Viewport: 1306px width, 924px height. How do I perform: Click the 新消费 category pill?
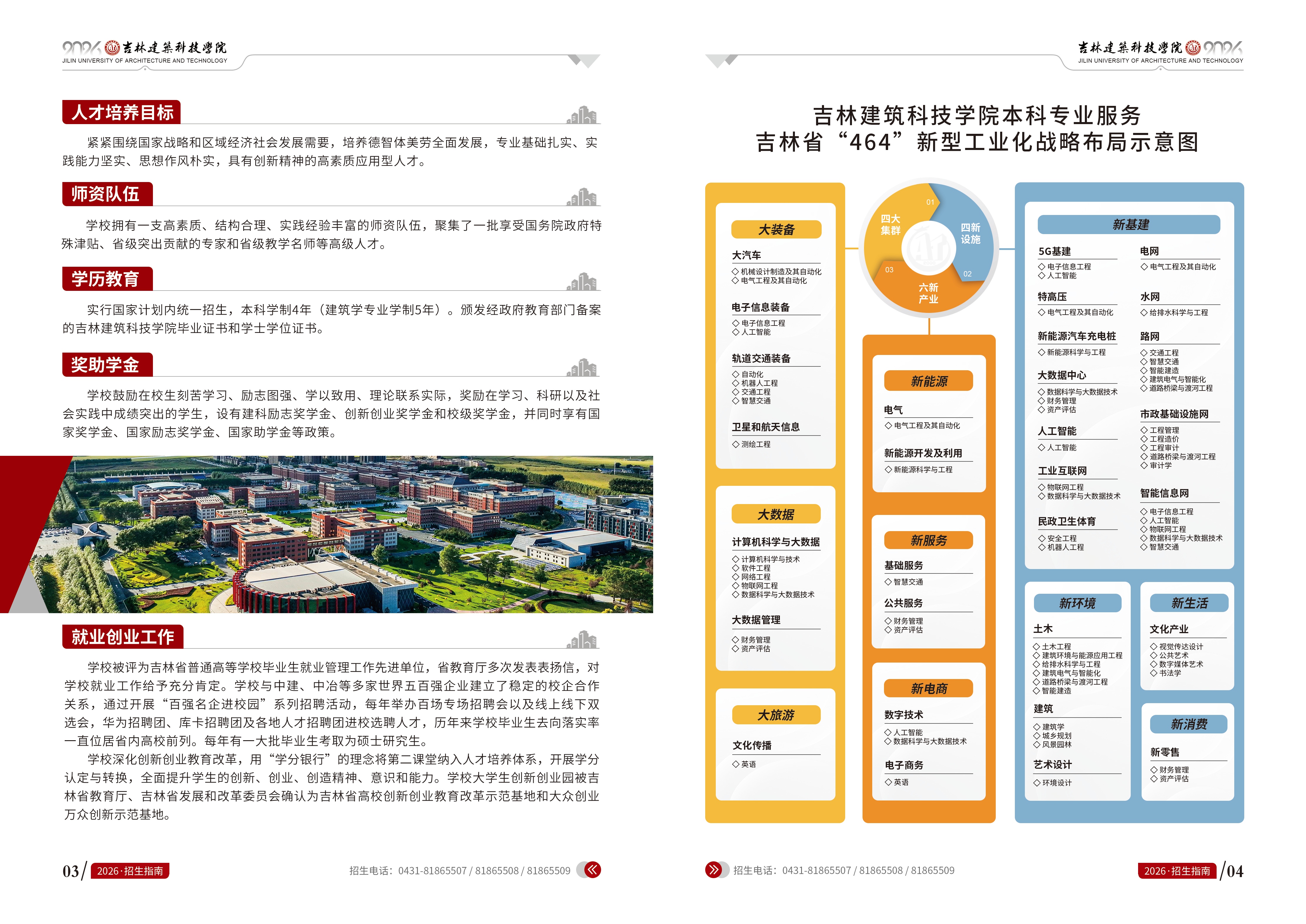coord(1189,724)
